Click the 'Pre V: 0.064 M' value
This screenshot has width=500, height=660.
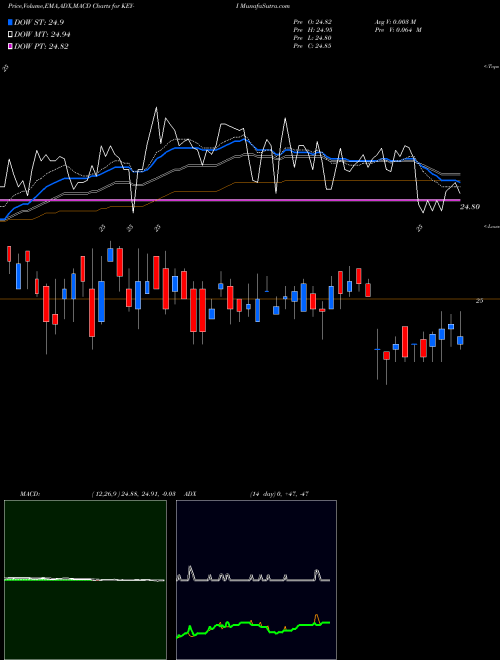pos(398,30)
